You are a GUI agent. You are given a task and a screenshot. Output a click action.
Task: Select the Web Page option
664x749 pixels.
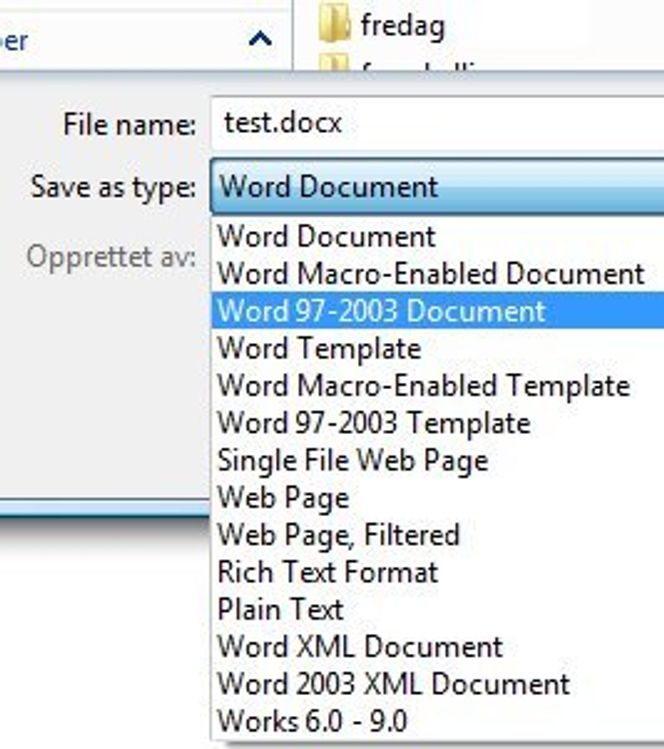[437, 497]
